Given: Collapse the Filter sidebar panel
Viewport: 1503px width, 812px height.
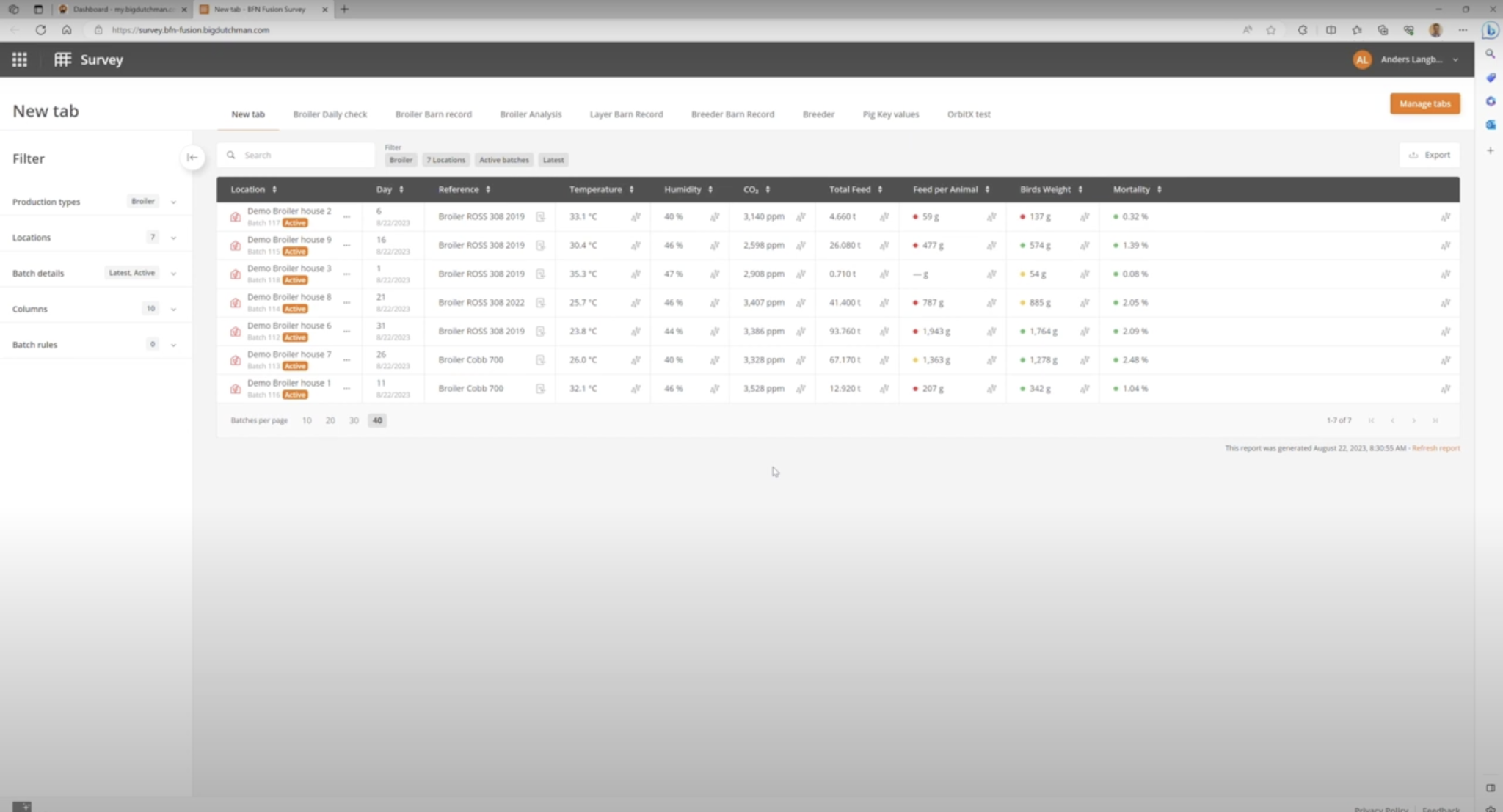Looking at the screenshot, I should click(x=192, y=157).
